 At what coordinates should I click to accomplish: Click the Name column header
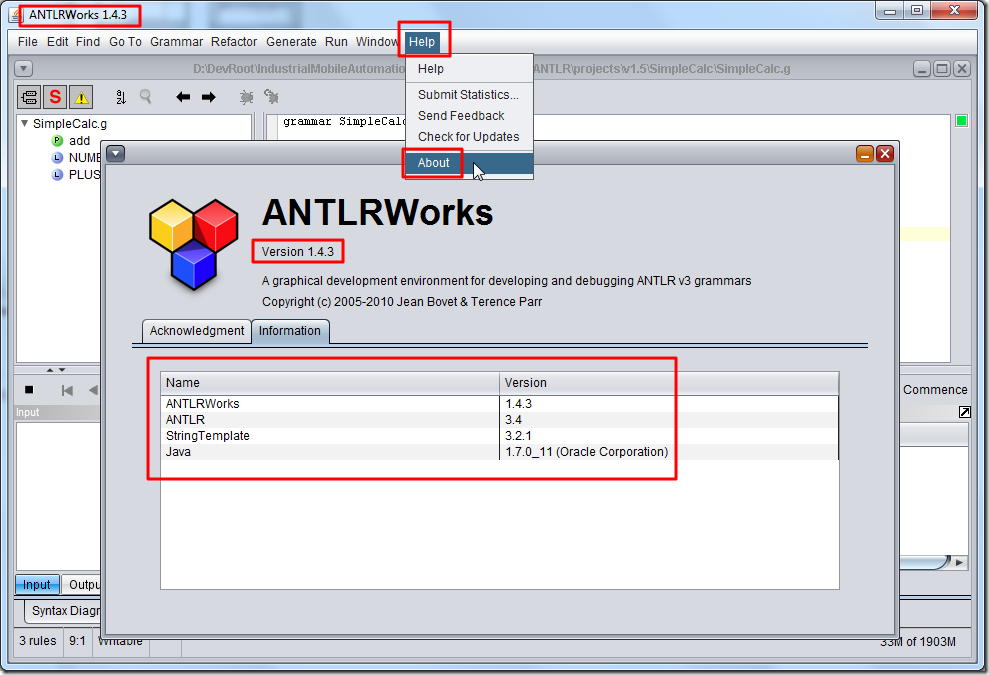click(330, 383)
